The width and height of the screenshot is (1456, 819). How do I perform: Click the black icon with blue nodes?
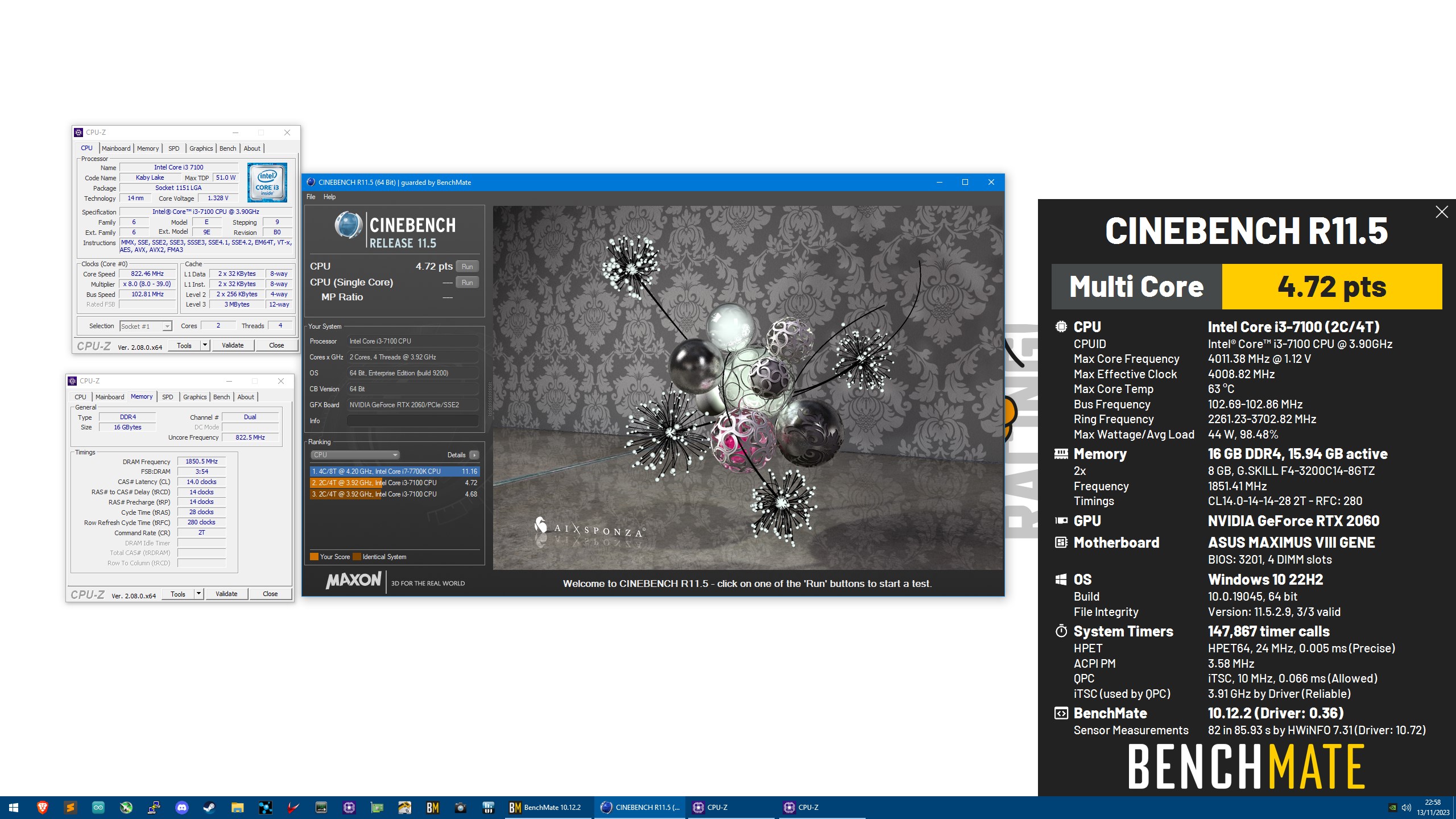coord(265,807)
